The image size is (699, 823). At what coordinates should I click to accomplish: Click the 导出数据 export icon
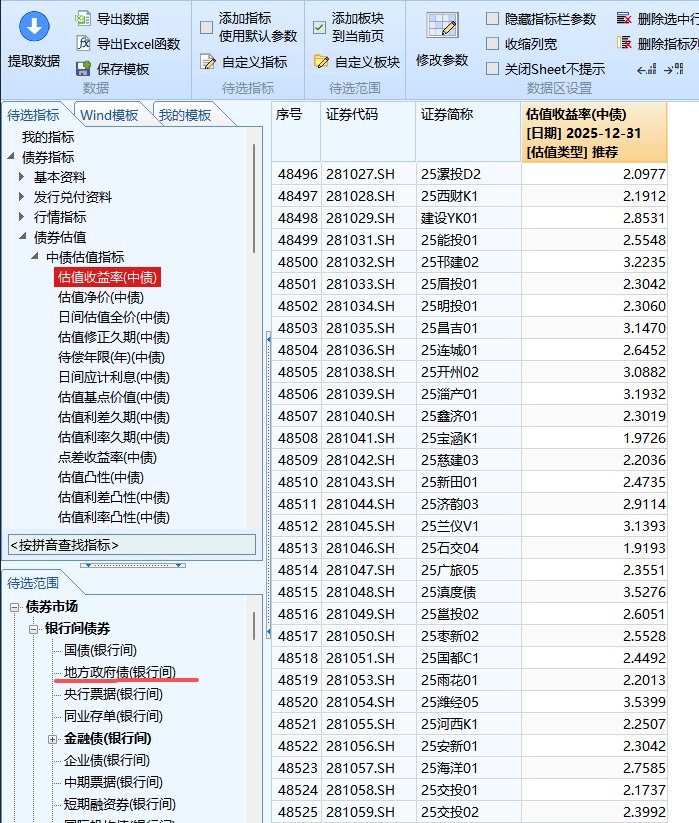click(x=85, y=18)
